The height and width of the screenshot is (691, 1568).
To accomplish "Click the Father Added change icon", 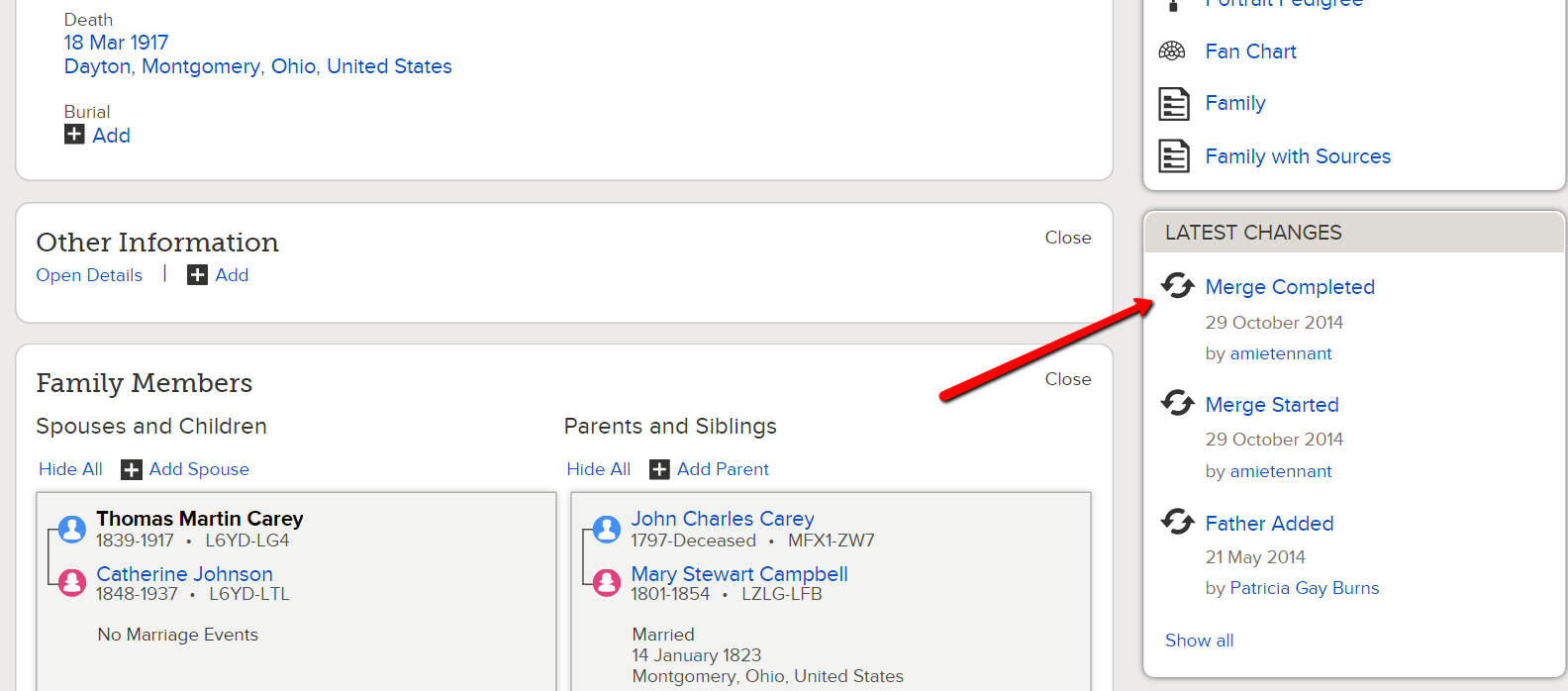I will pos(1177,522).
